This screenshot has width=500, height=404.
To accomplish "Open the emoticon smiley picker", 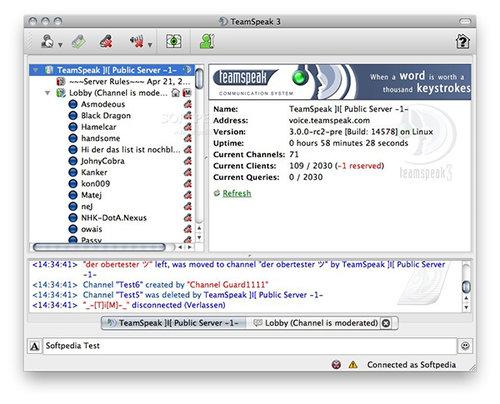I will pyautogui.click(x=465, y=346).
